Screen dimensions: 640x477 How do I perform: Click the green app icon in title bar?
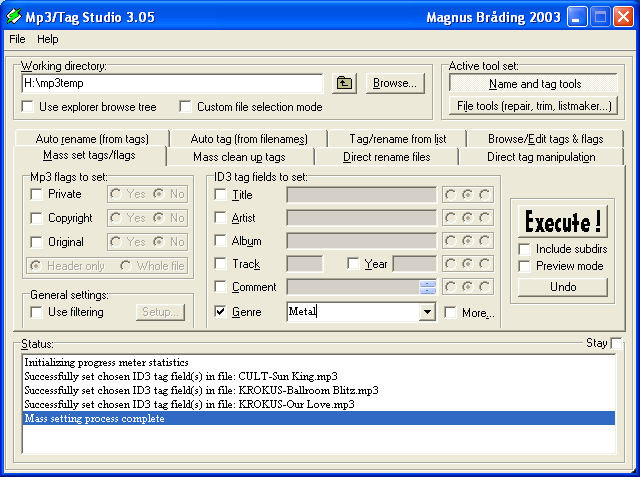(x=13, y=17)
